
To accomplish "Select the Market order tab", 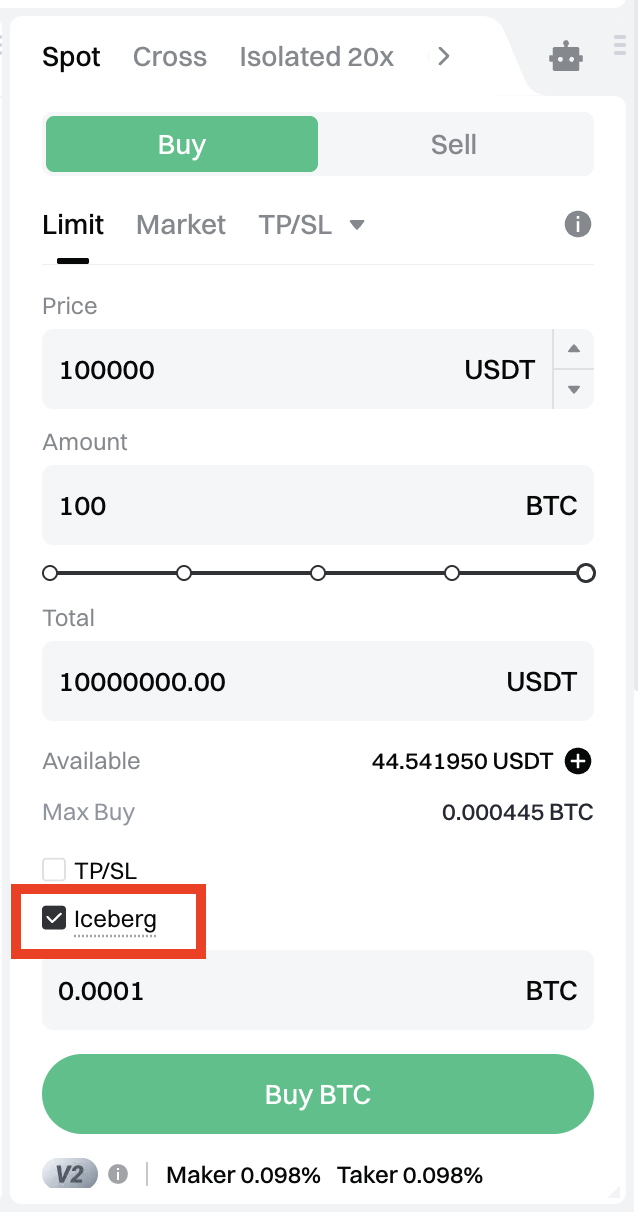I will pos(181,225).
